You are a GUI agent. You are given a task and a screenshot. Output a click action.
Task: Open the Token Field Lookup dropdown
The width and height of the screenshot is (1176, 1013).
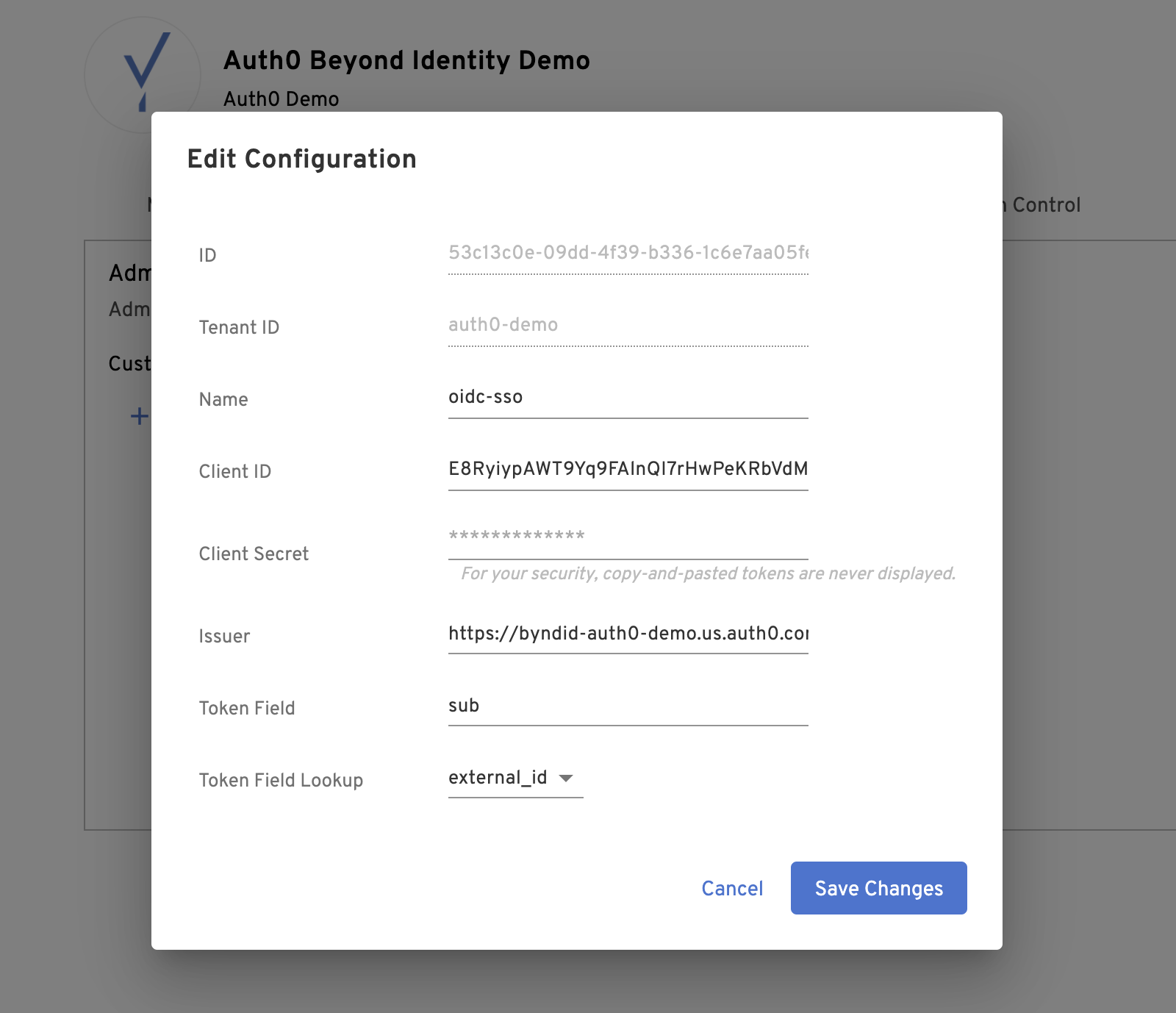[515, 778]
